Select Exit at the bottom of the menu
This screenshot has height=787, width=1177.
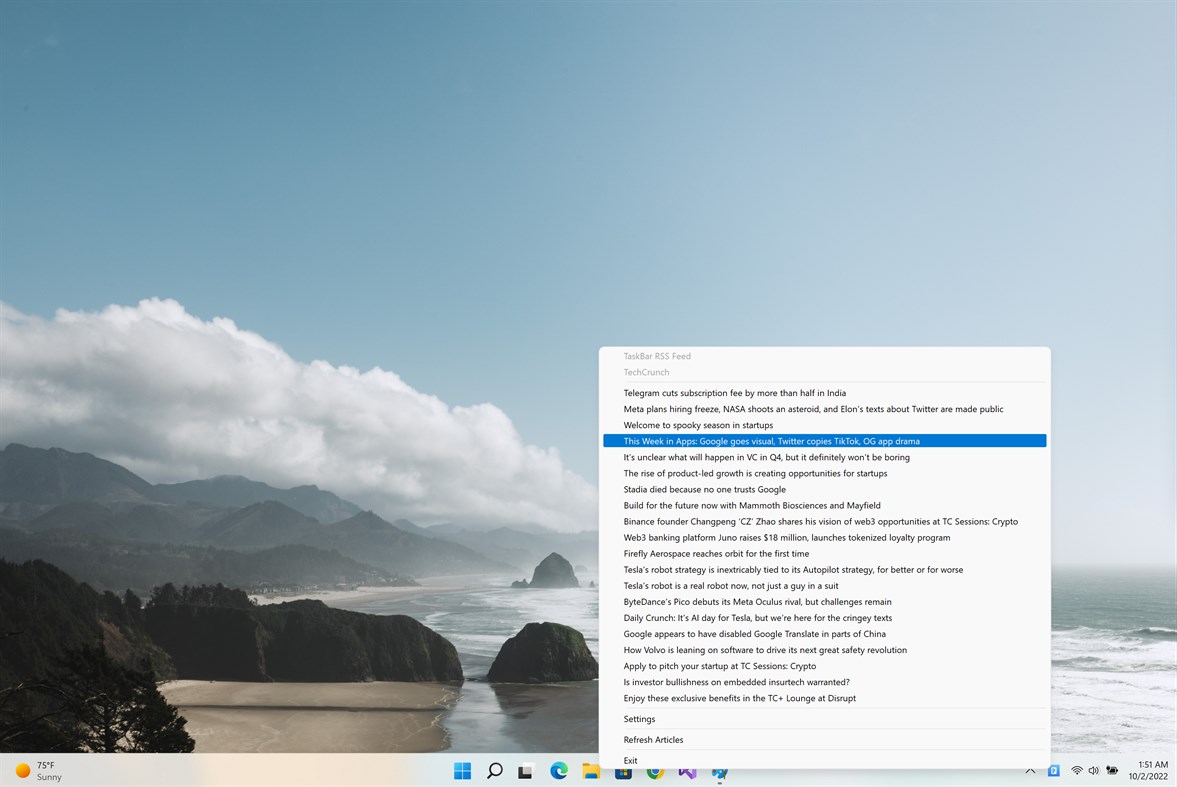(x=630, y=760)
